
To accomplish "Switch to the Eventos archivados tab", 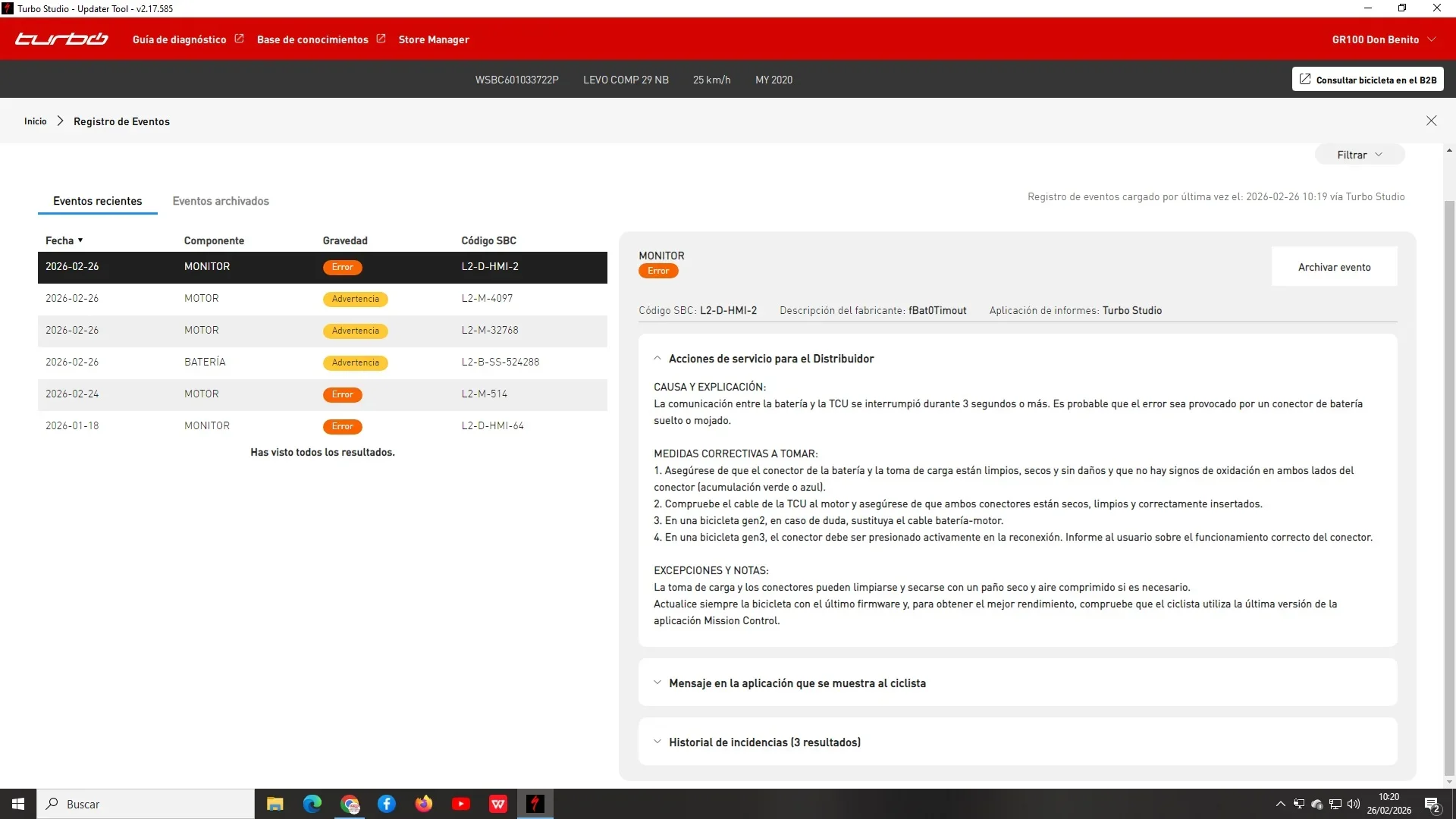I will click(x=221, y=201).
